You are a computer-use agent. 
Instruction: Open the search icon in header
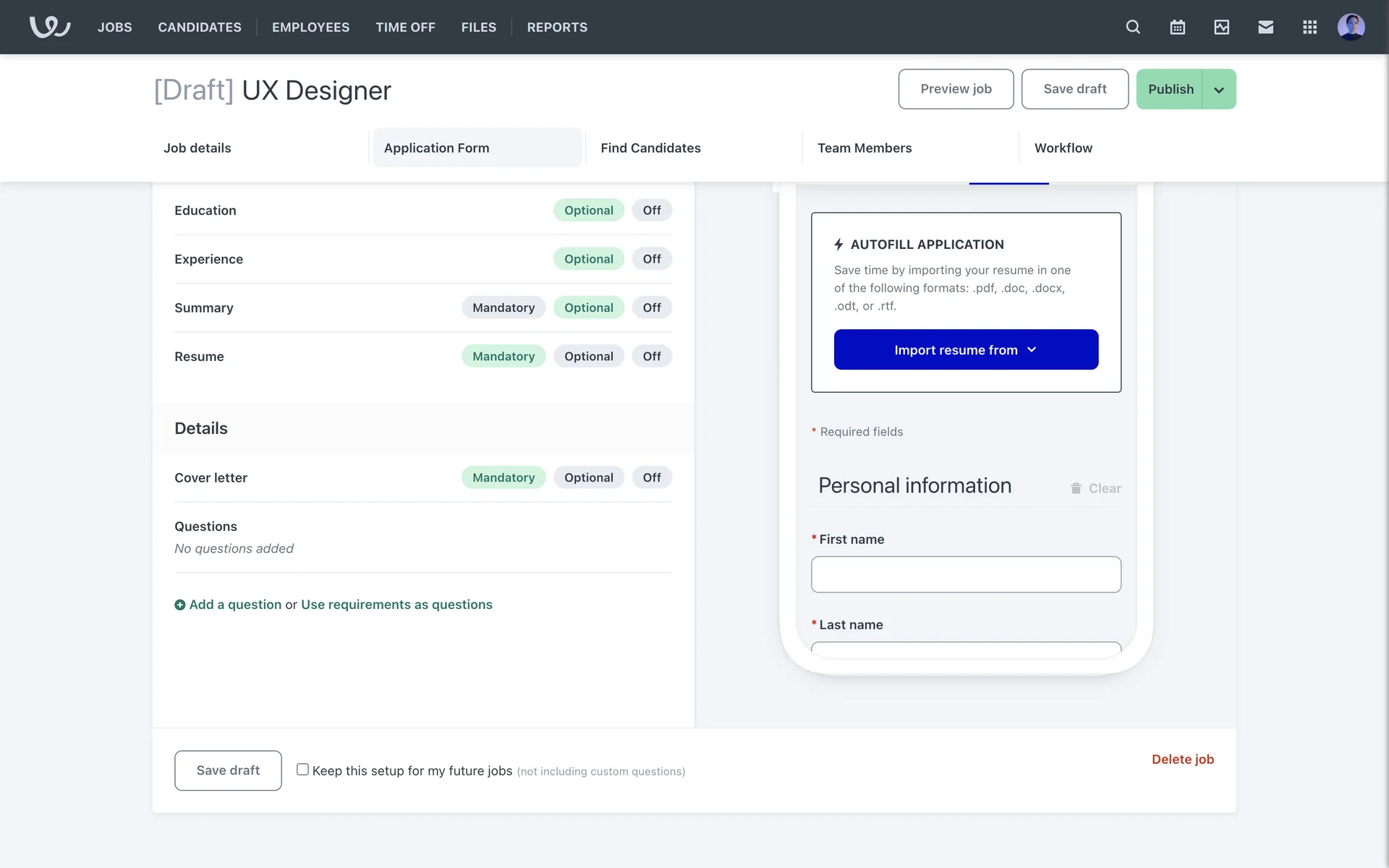(1133, 27)
